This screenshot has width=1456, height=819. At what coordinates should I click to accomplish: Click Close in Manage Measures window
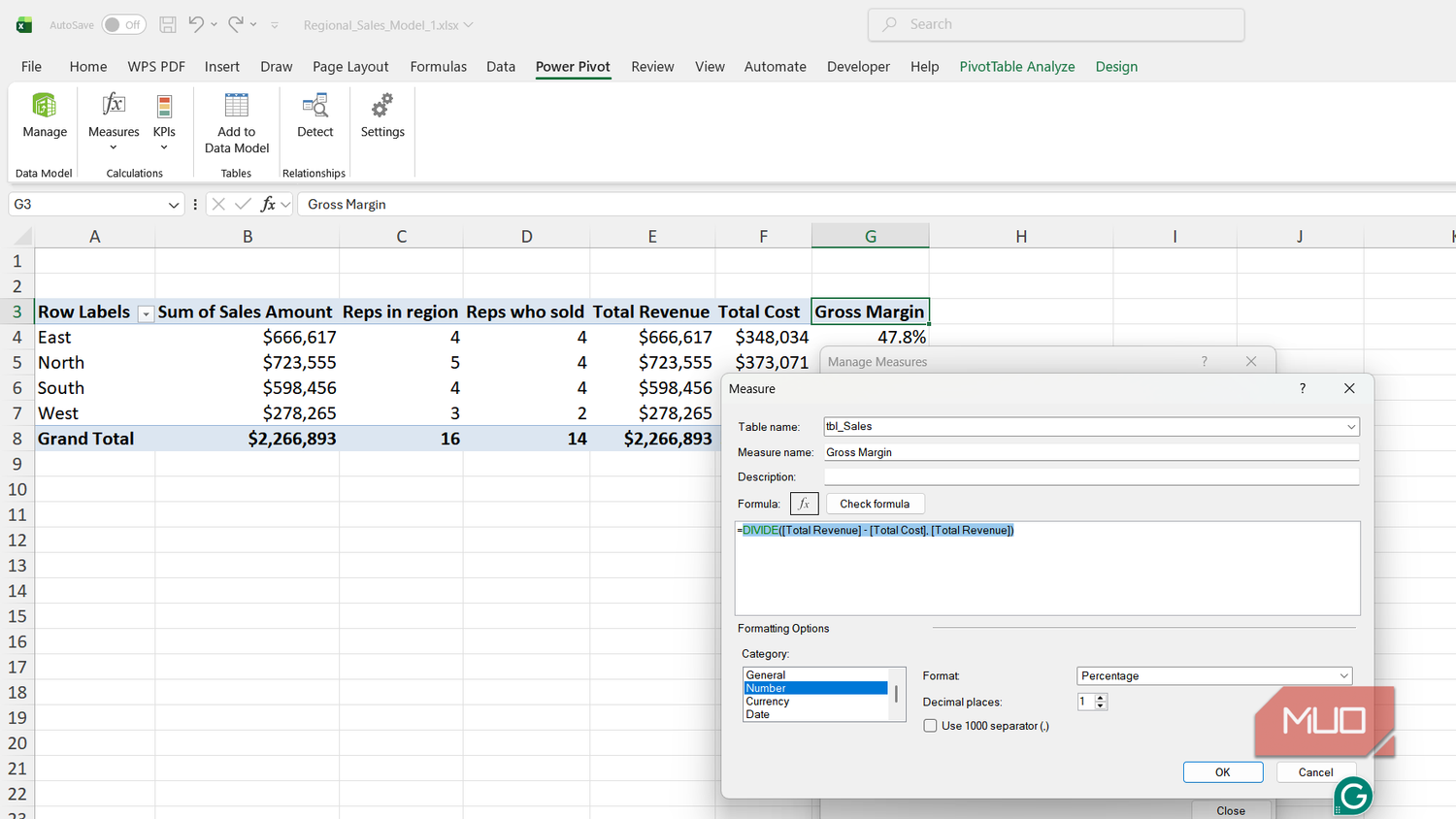(x=1231, y=810)
